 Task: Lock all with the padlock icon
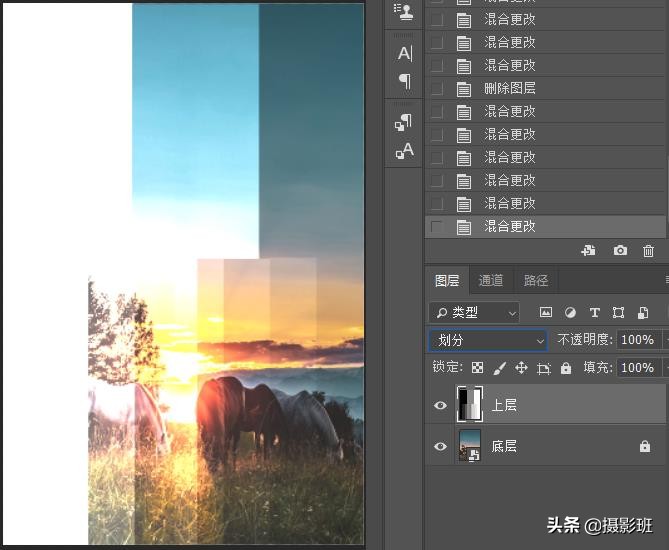point(566,367)
